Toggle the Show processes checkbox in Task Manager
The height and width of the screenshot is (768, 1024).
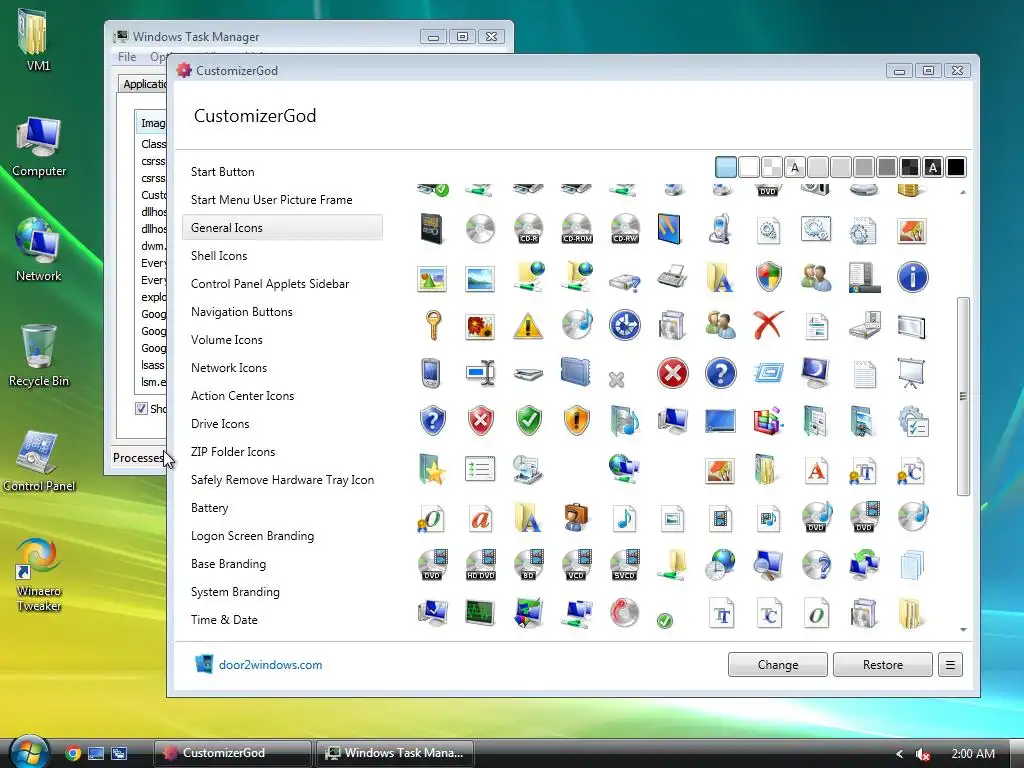pos(141,409)
